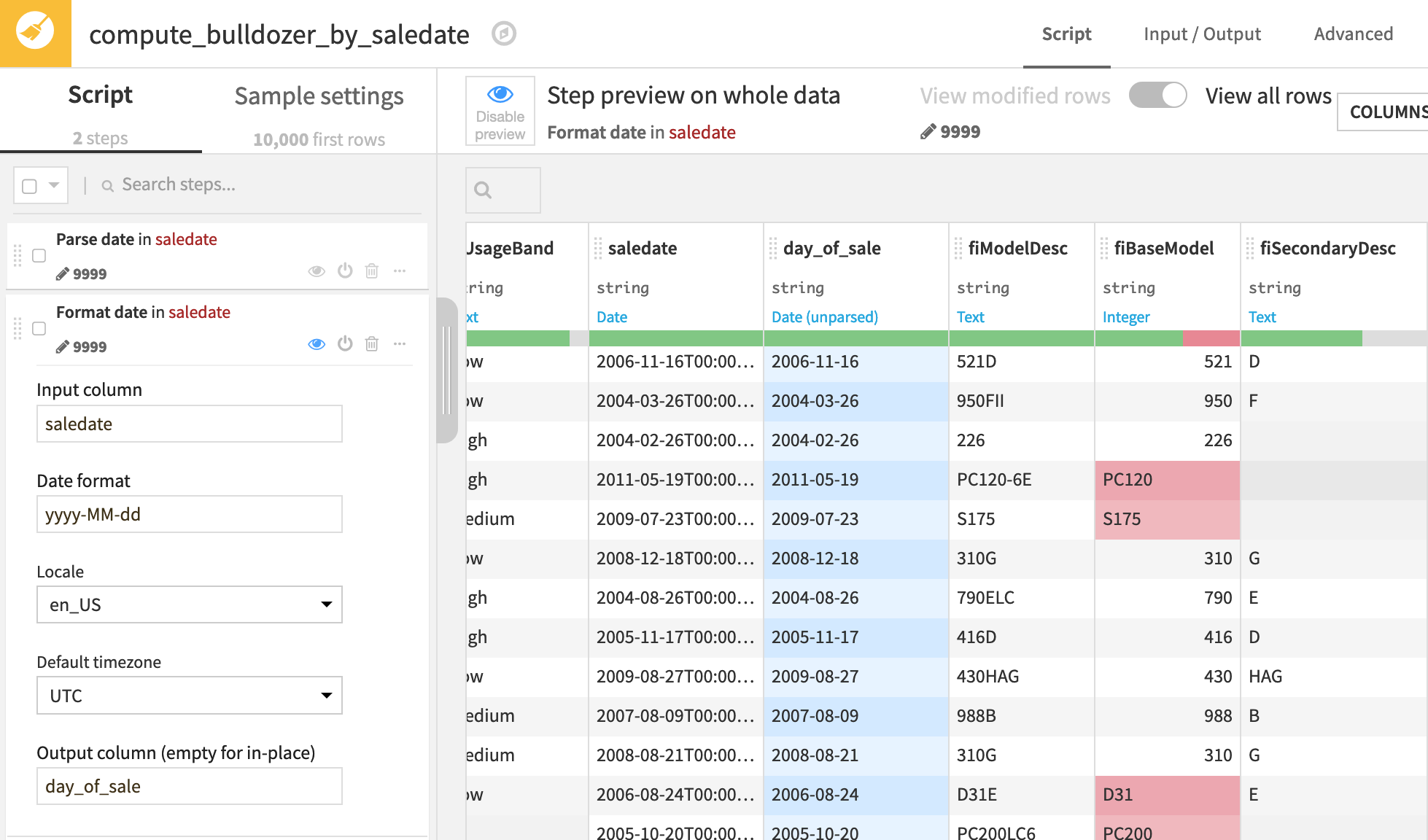Click the circular info icon next to recipe name
This screenshot has height=840, width=1428.
[503, 34]
